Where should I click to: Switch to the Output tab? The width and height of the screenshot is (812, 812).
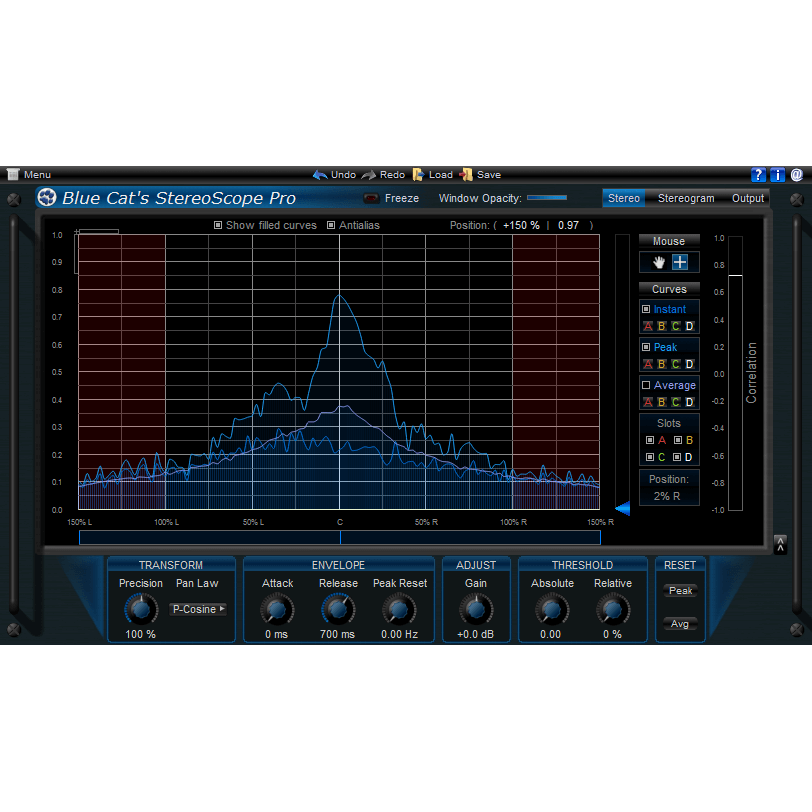tap(747, 198)
